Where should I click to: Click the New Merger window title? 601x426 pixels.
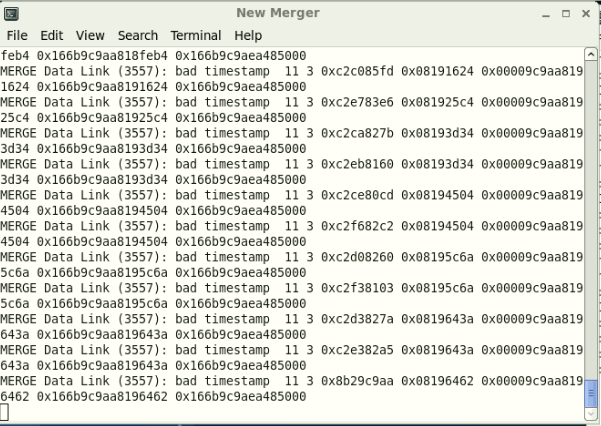(278, 13)
